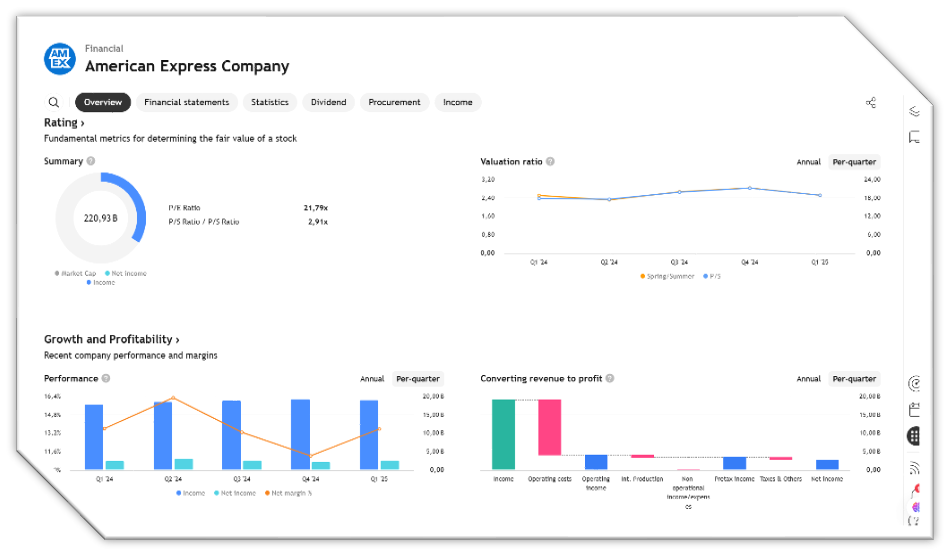Click the dark keypad grid sidebar icon
The width and height of the screenshot is (950, 556).
click(x=914, y=435)
